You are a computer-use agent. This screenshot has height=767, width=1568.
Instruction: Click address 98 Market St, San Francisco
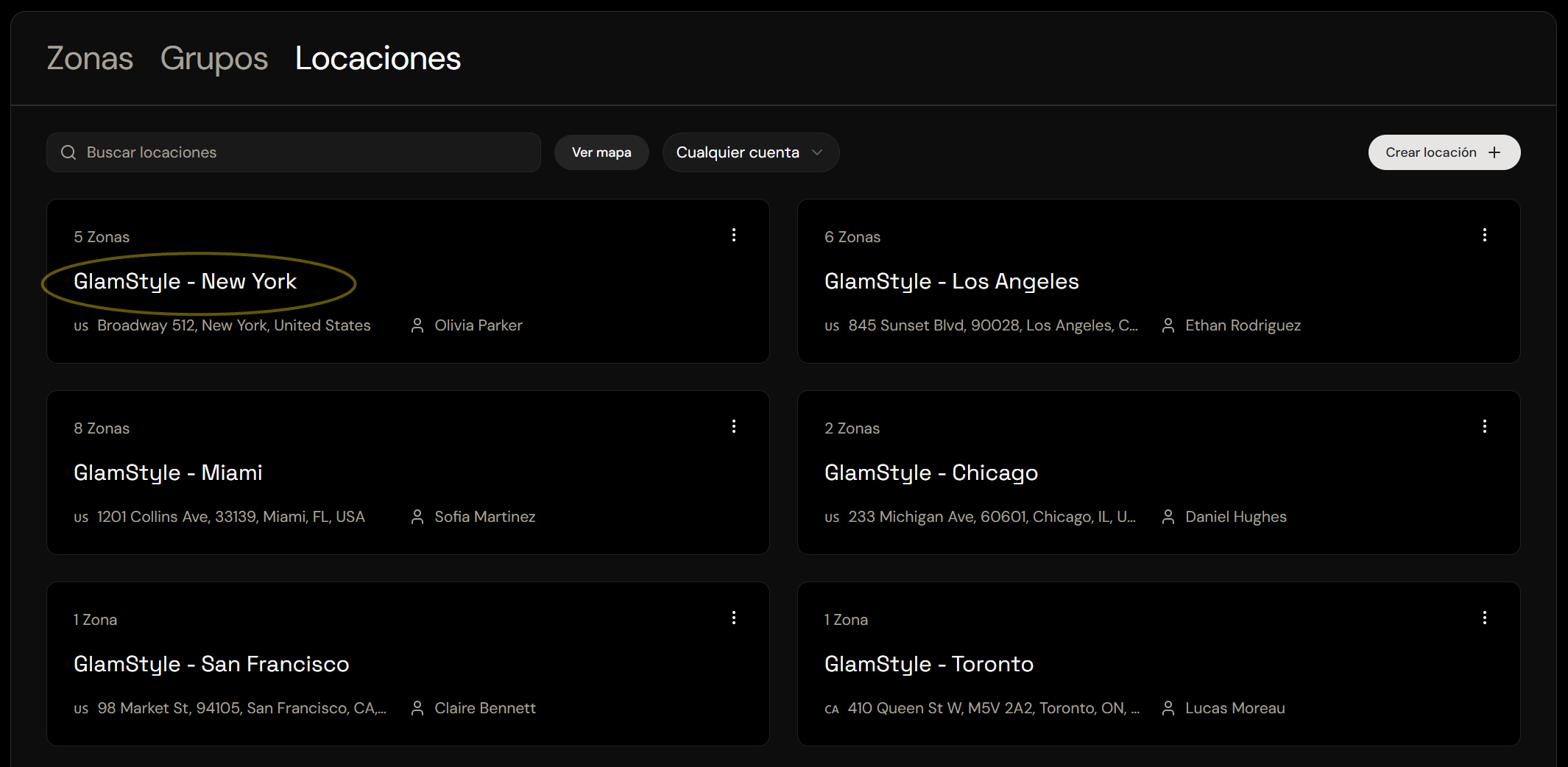click(242, 708)
